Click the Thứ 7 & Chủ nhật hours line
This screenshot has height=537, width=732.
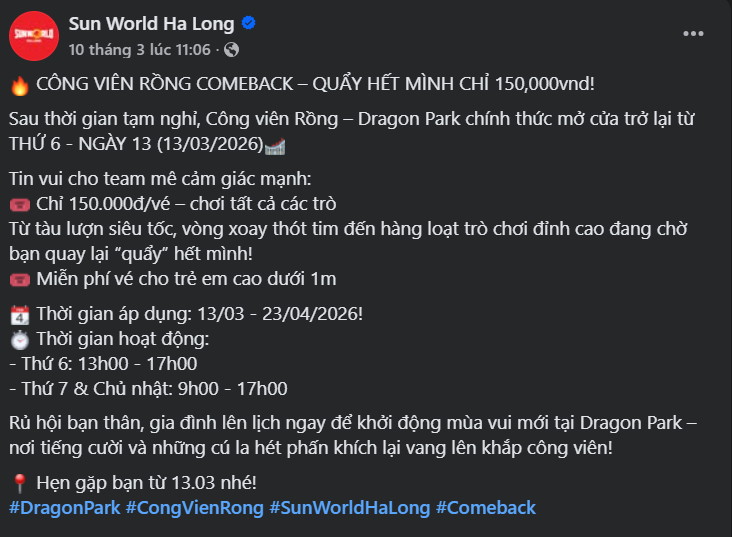click(148, 388)
